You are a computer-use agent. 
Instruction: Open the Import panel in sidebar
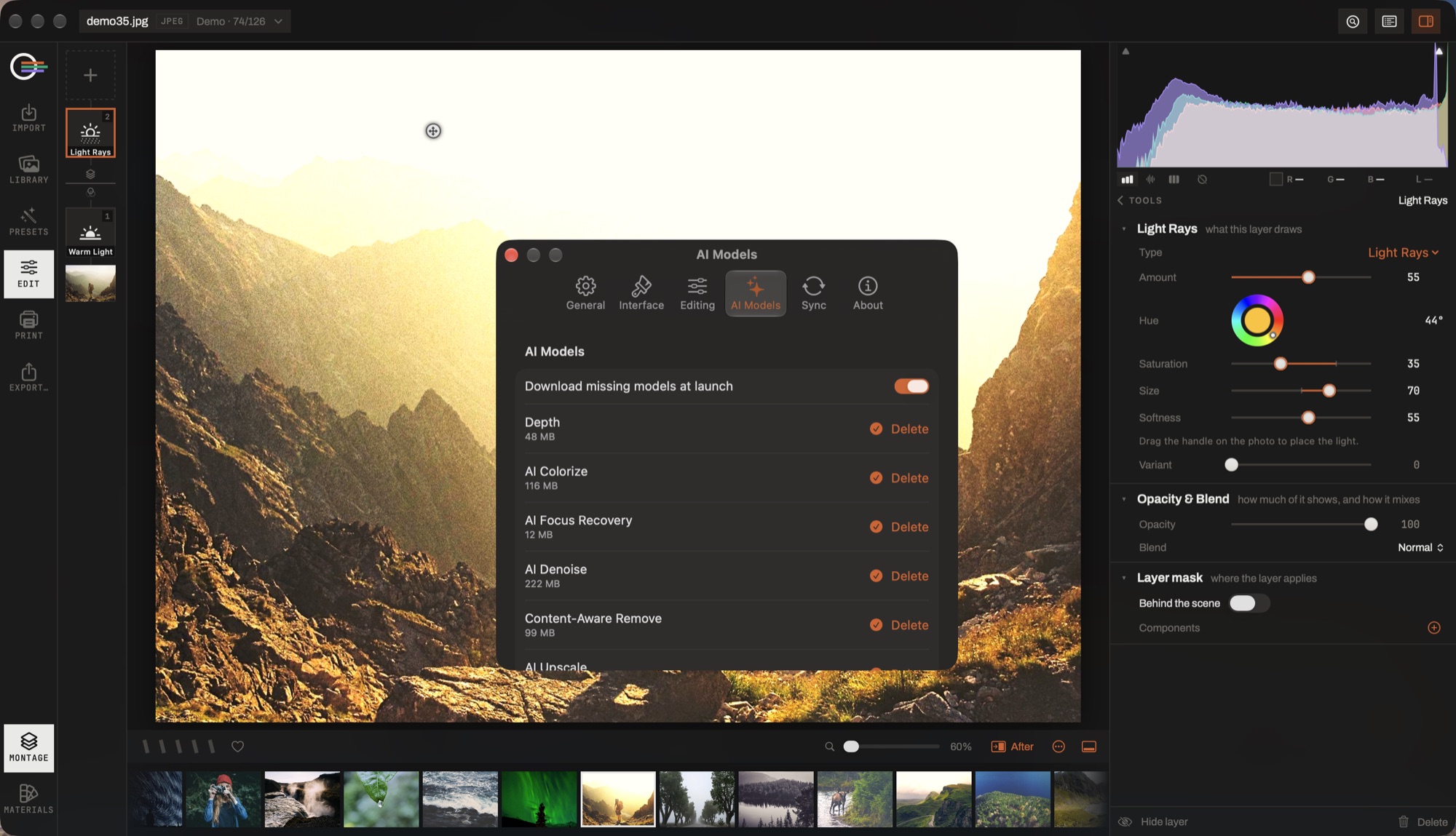pyautogui.click(x=28, y=118)
